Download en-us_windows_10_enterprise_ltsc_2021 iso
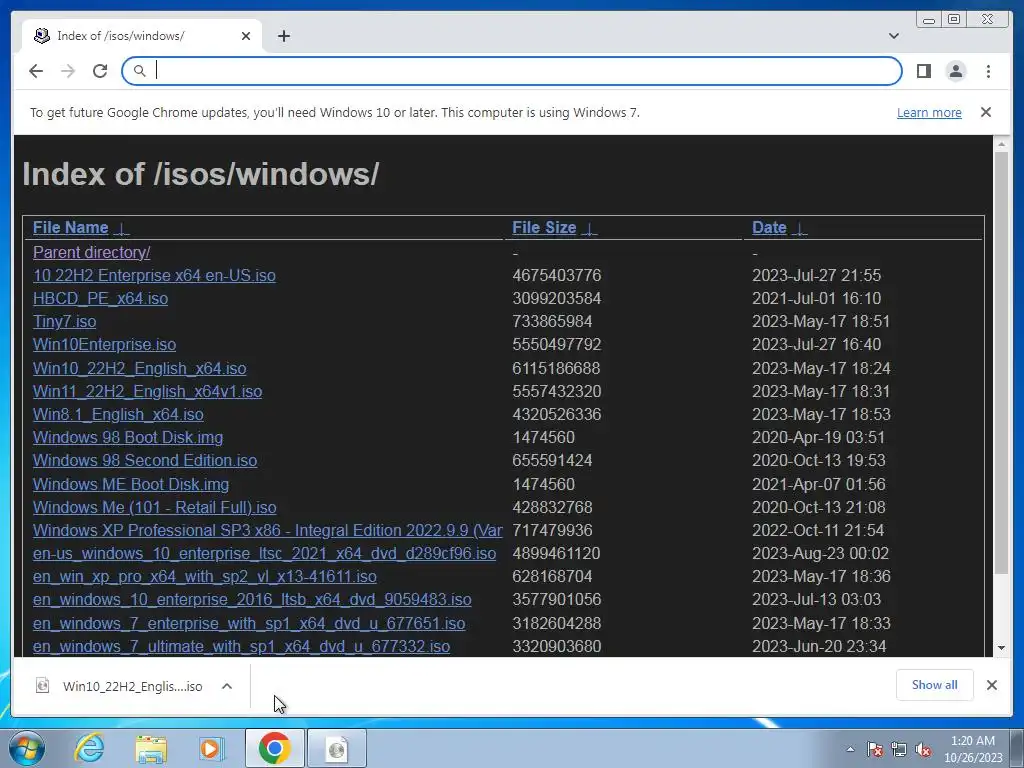The image size is (1024, 768). click(264, 553)
